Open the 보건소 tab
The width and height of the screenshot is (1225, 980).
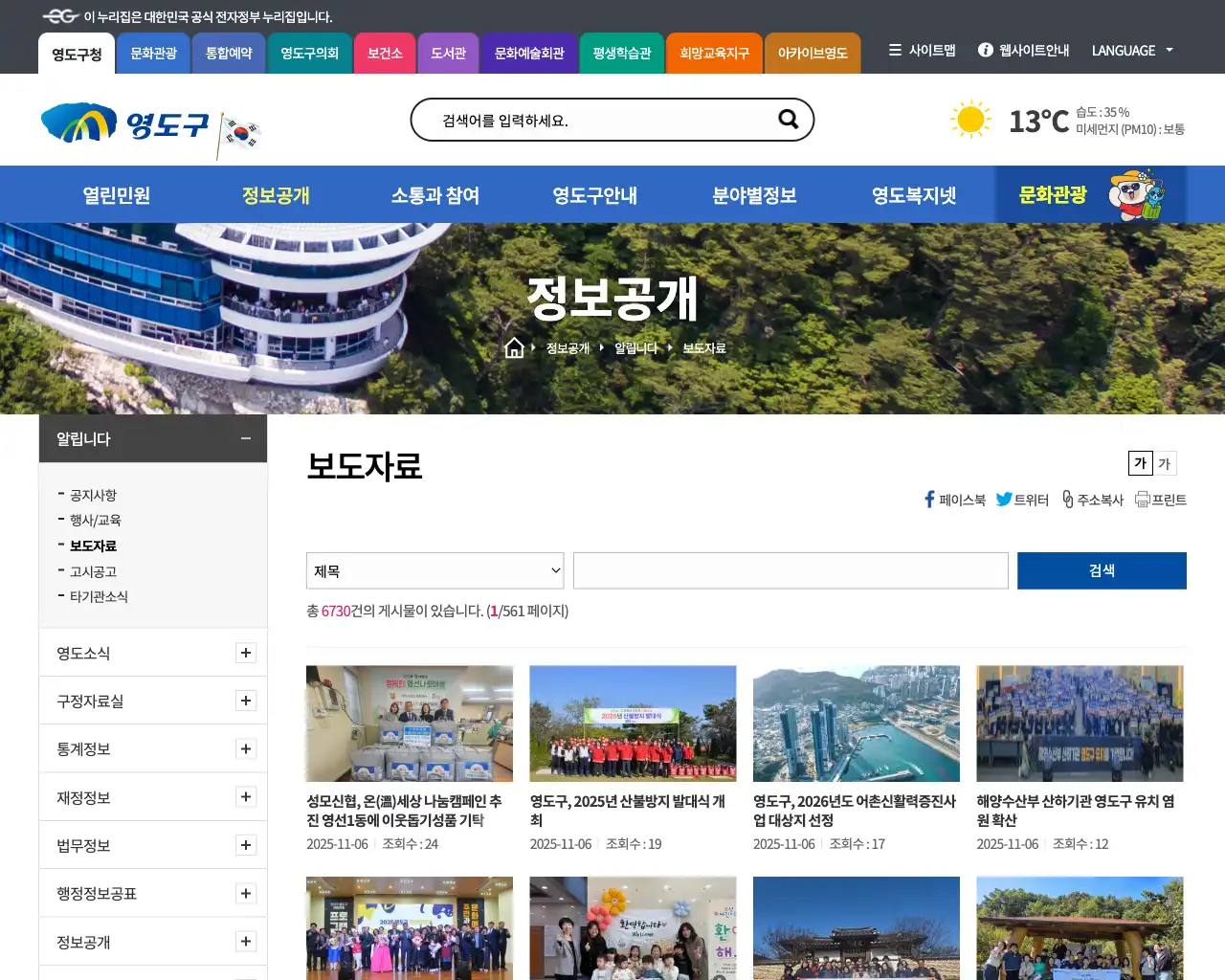pos(385,54)
